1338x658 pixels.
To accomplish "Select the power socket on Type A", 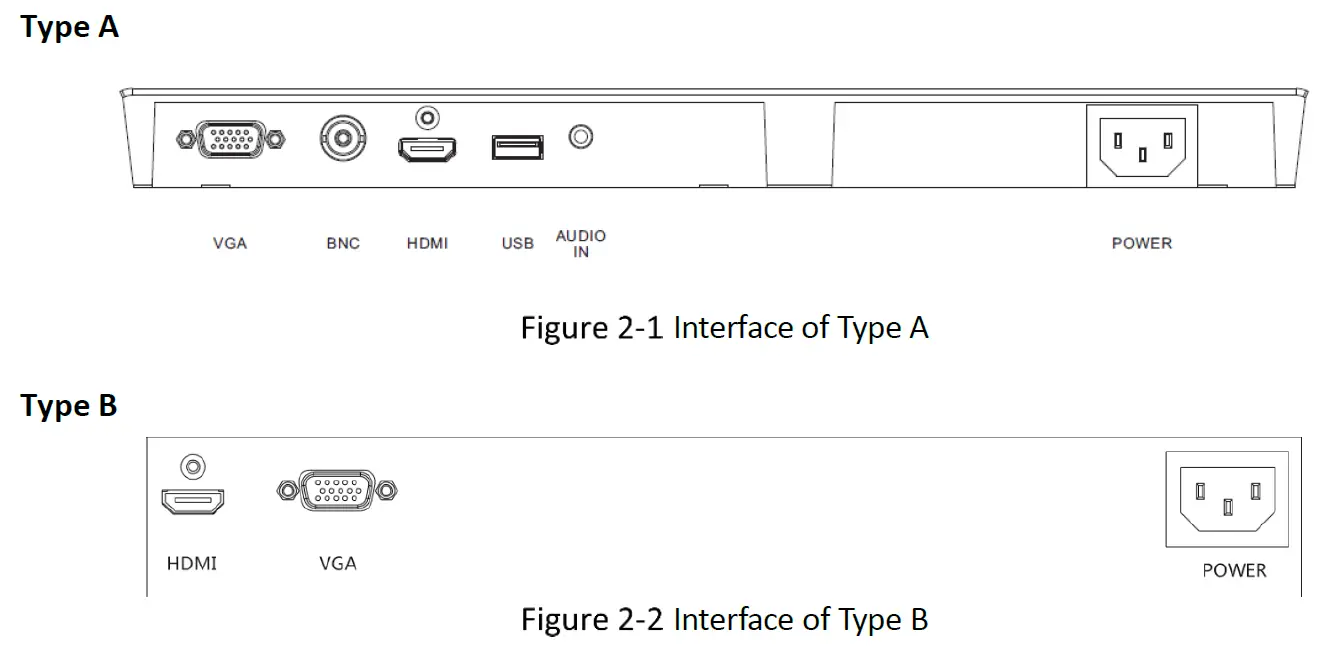I will pyautogui.click(x=1142, y=147).
